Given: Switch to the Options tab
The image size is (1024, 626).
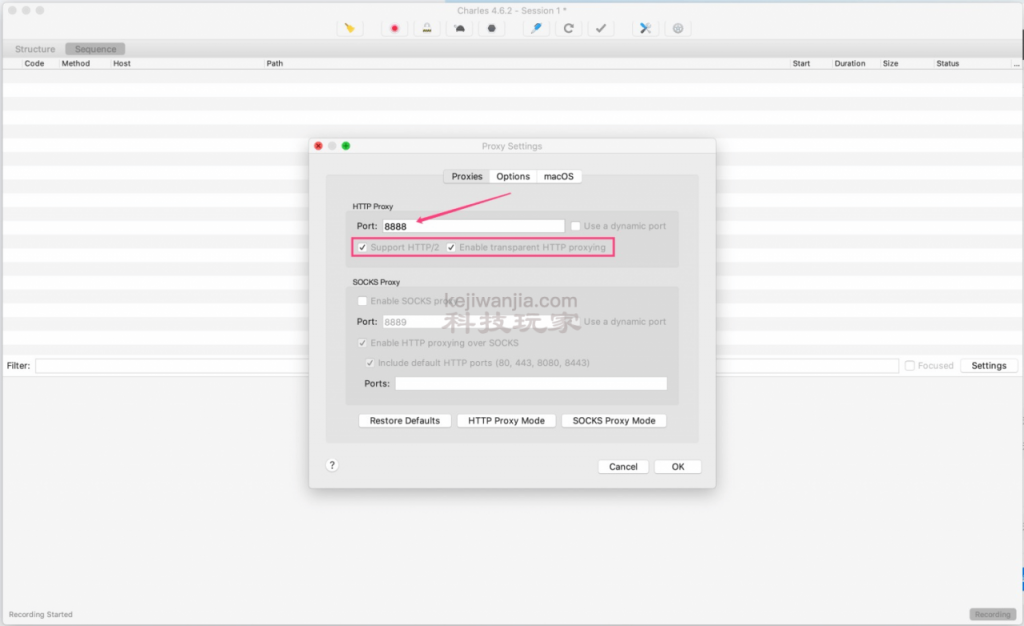Looking at the screenshot, I should [513, 176].
